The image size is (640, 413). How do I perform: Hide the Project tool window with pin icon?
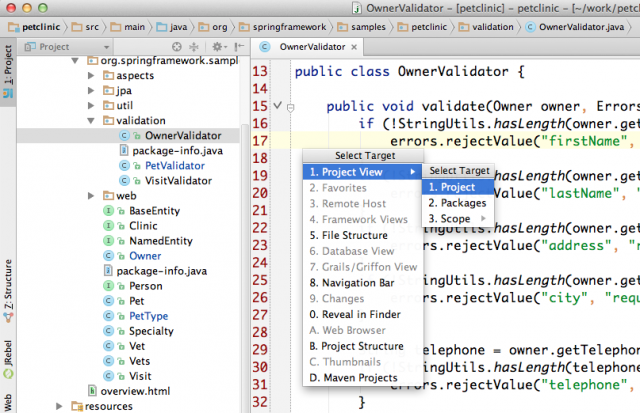click(x=239, y=47)
